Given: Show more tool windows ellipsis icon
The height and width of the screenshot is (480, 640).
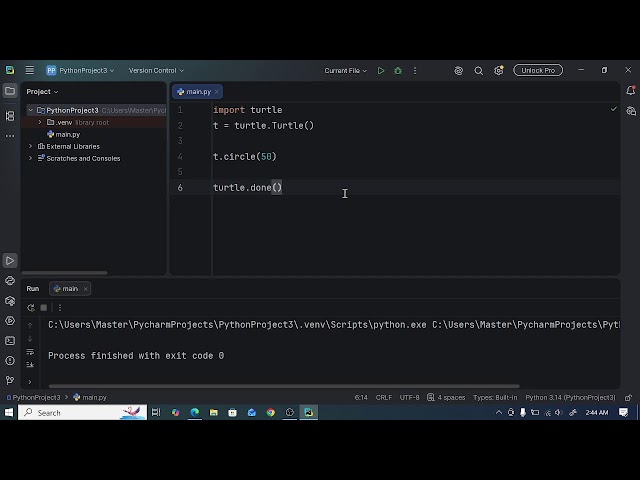Looking at the screenshot, I should point(10,136).
